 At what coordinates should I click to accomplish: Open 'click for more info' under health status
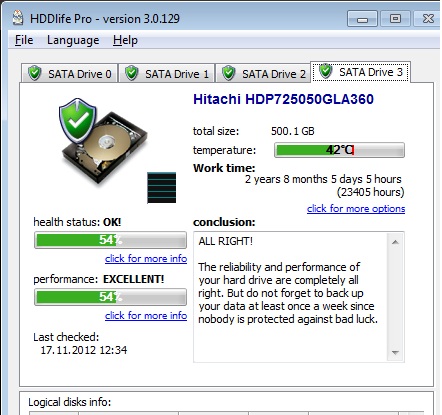pos(146,259)
